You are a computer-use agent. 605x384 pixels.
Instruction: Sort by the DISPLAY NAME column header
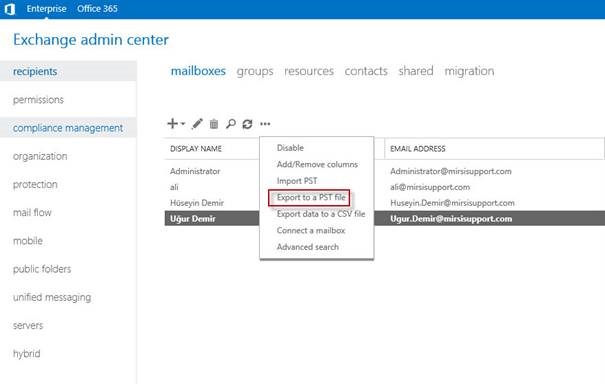tap(196, 149)
